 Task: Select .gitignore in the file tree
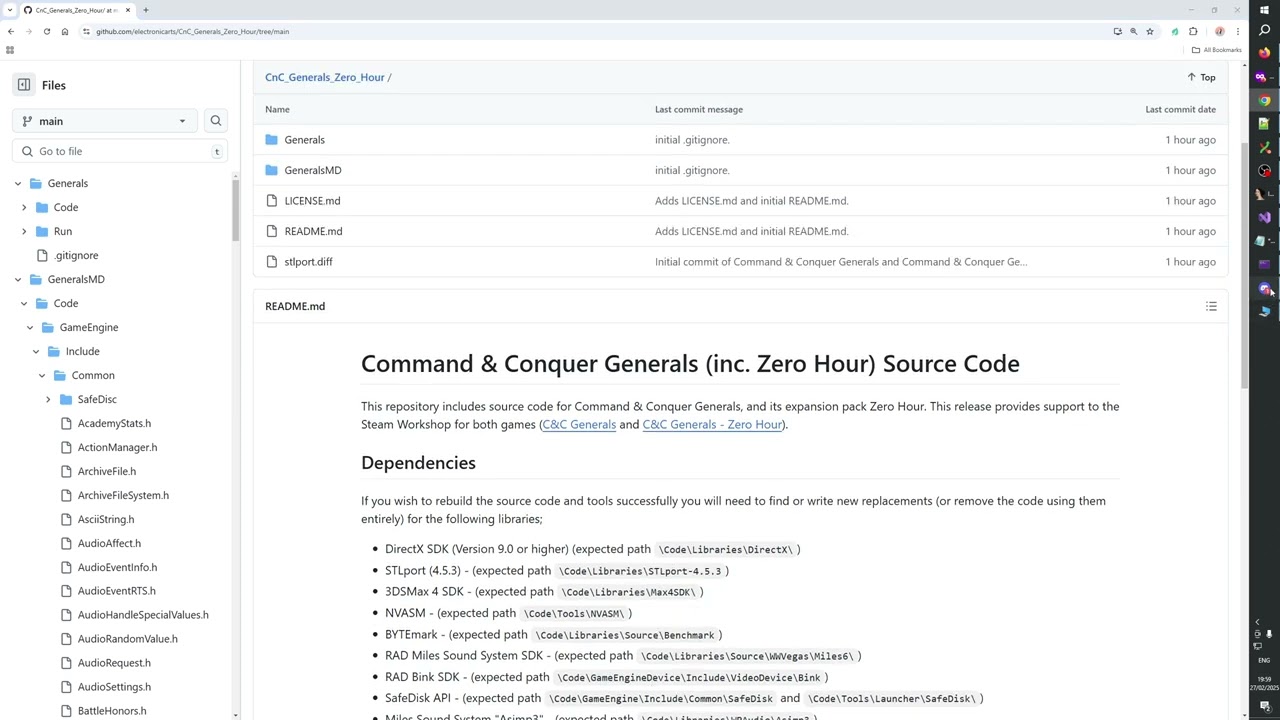tap(76, 255)
